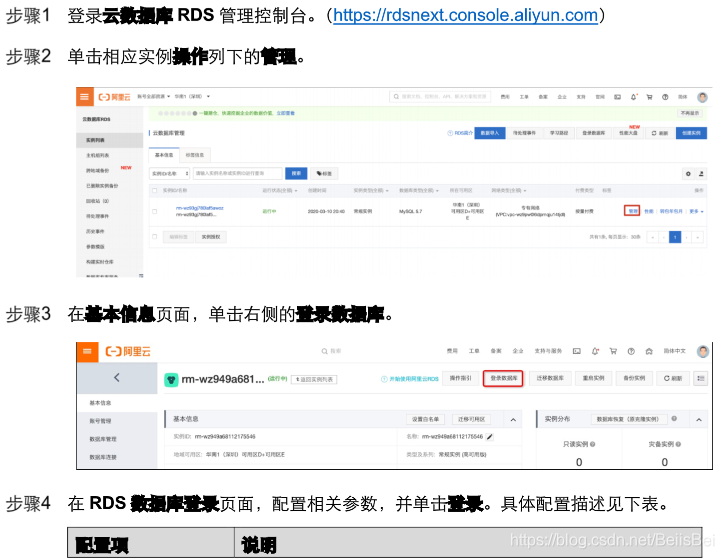
Task: Open the cart icon in the detail header
Action: 613,351
